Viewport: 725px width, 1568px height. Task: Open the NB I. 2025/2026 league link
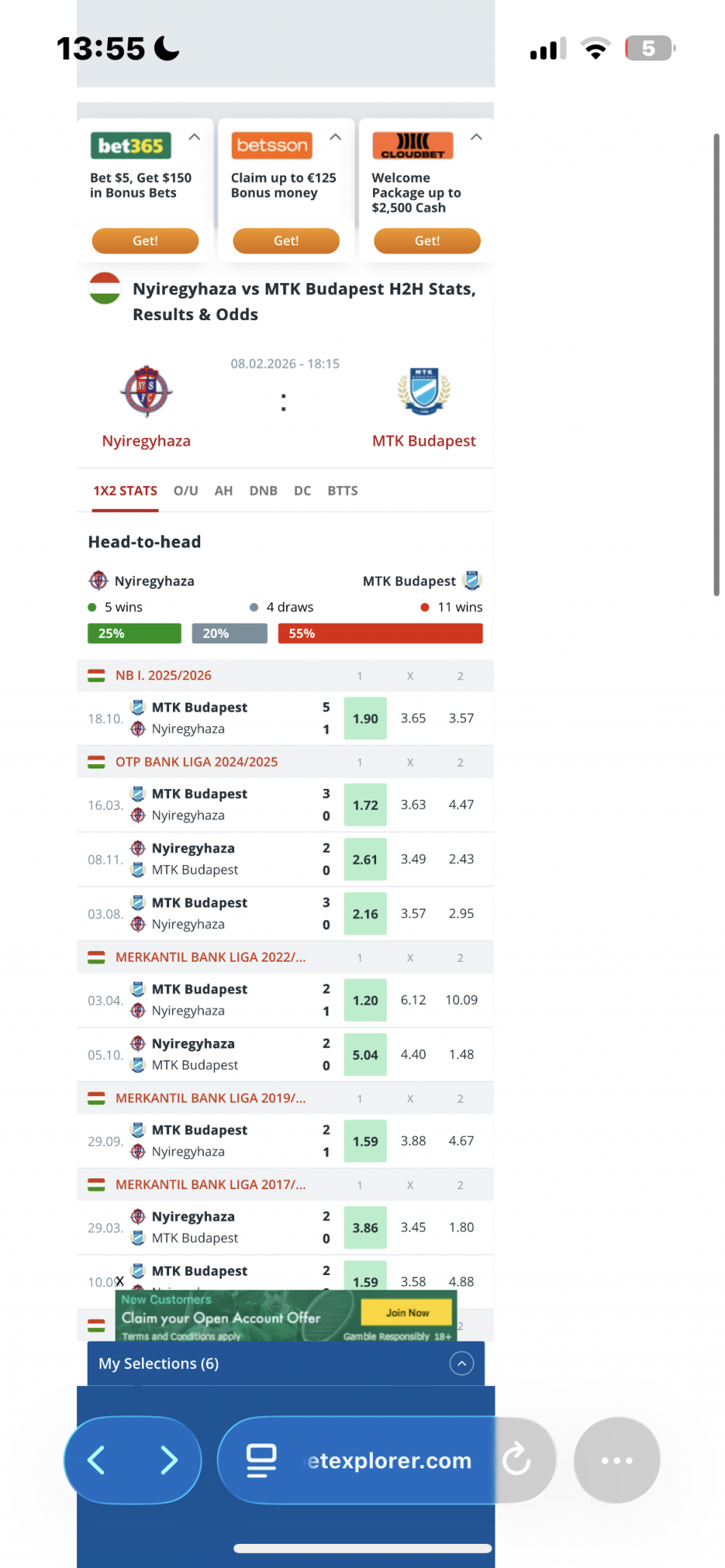click(163, 676)
